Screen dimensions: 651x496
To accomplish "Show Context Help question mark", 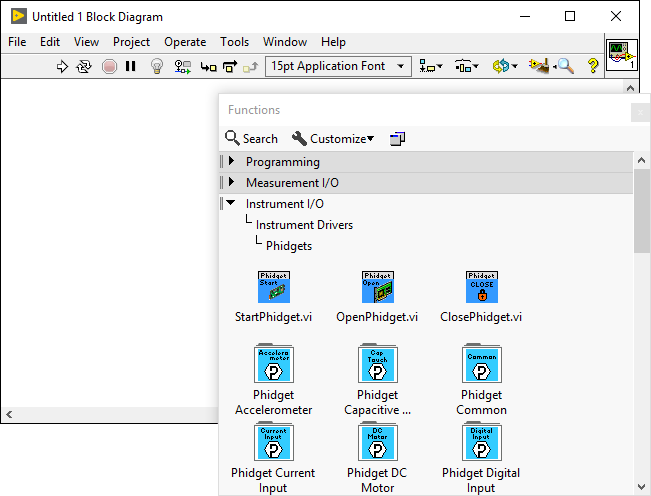I will pyautogui.click(x=593, y=66).
